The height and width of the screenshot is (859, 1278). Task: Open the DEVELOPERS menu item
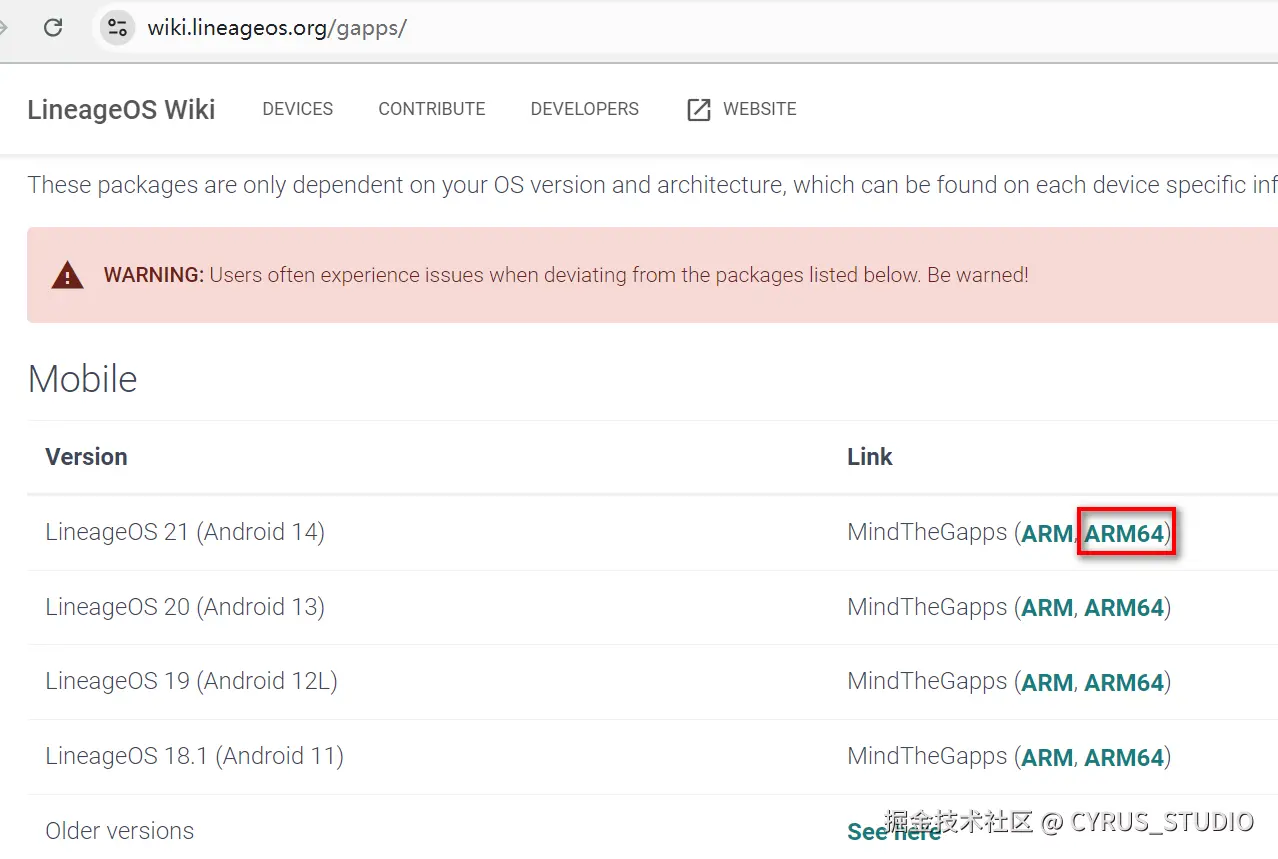(584, 109)
